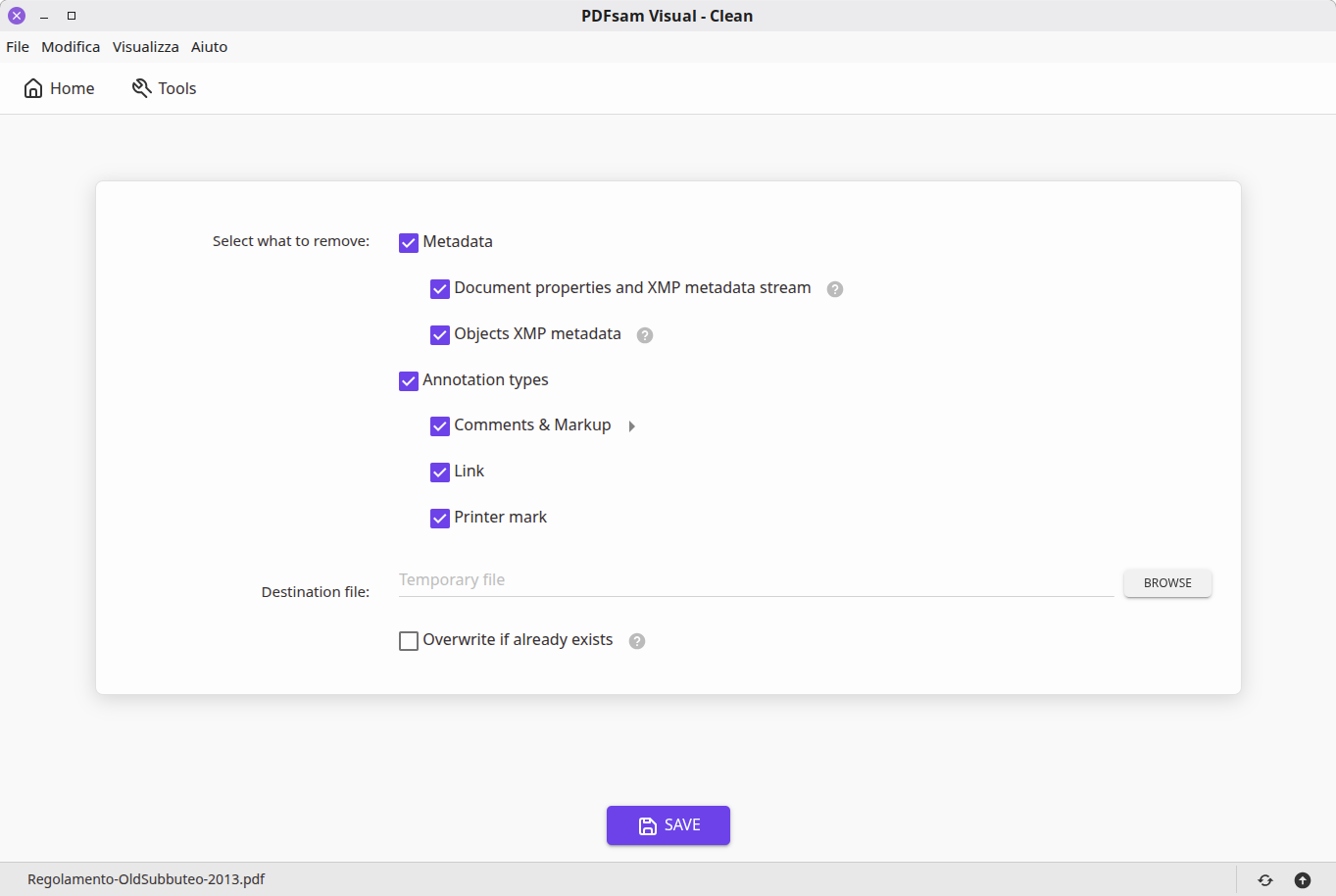Open the Tools panel
This screenshot has height=896, width=1336.
click(165, 88)
